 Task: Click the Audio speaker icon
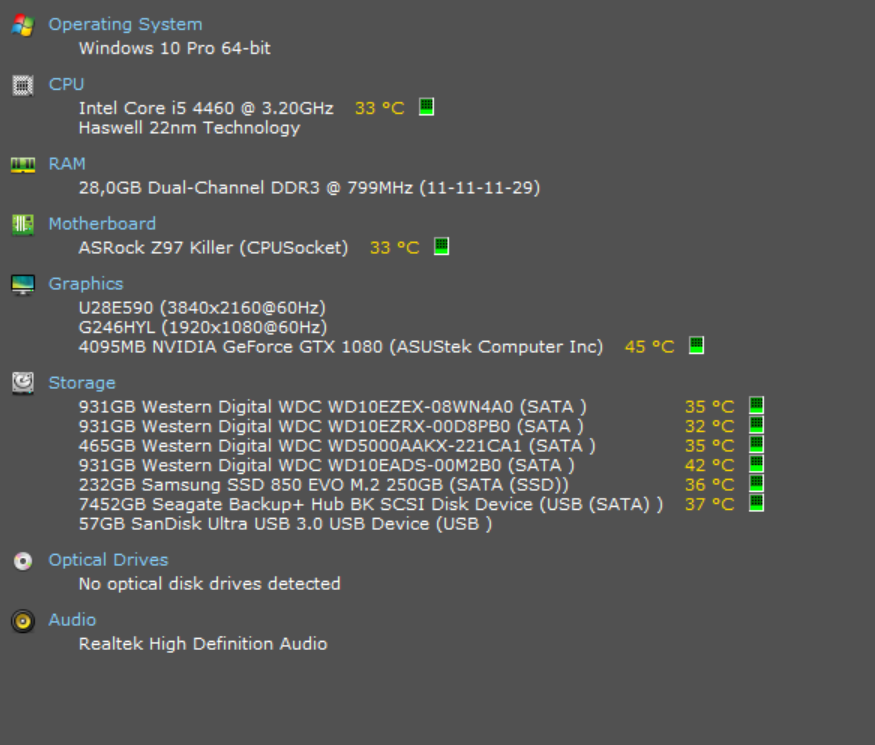[23, 621]
